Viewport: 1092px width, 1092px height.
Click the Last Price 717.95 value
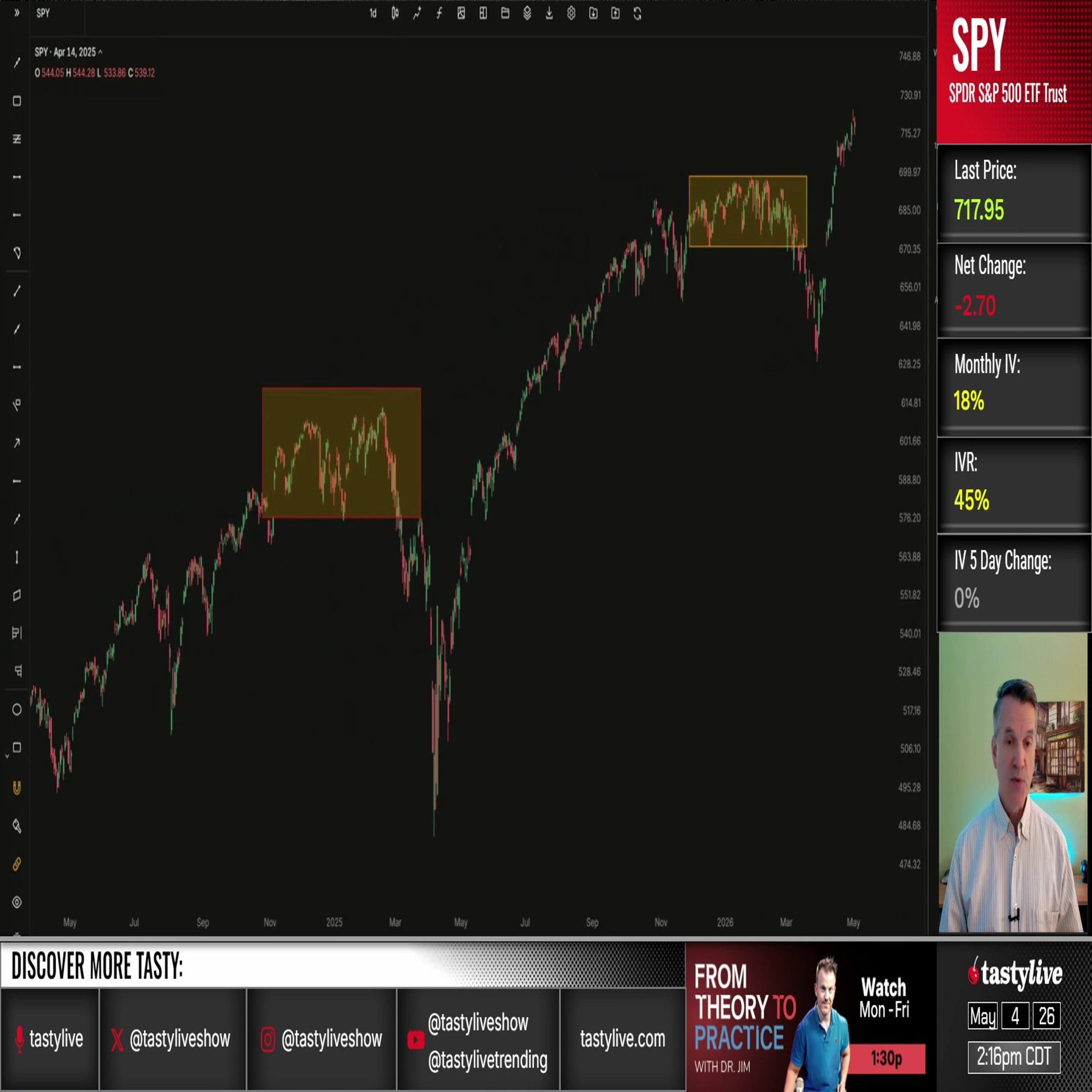click(x=979, y=210)
